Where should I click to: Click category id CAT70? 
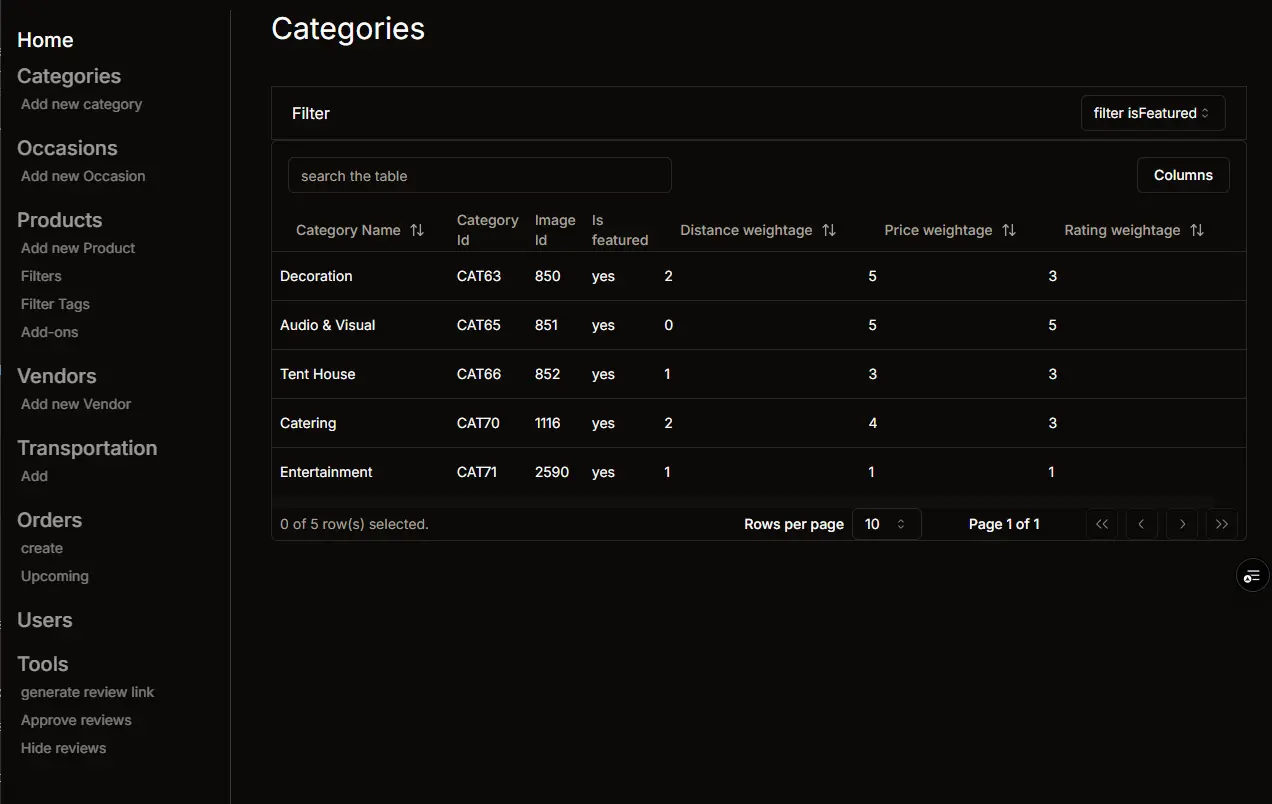[x=478, y=423]
